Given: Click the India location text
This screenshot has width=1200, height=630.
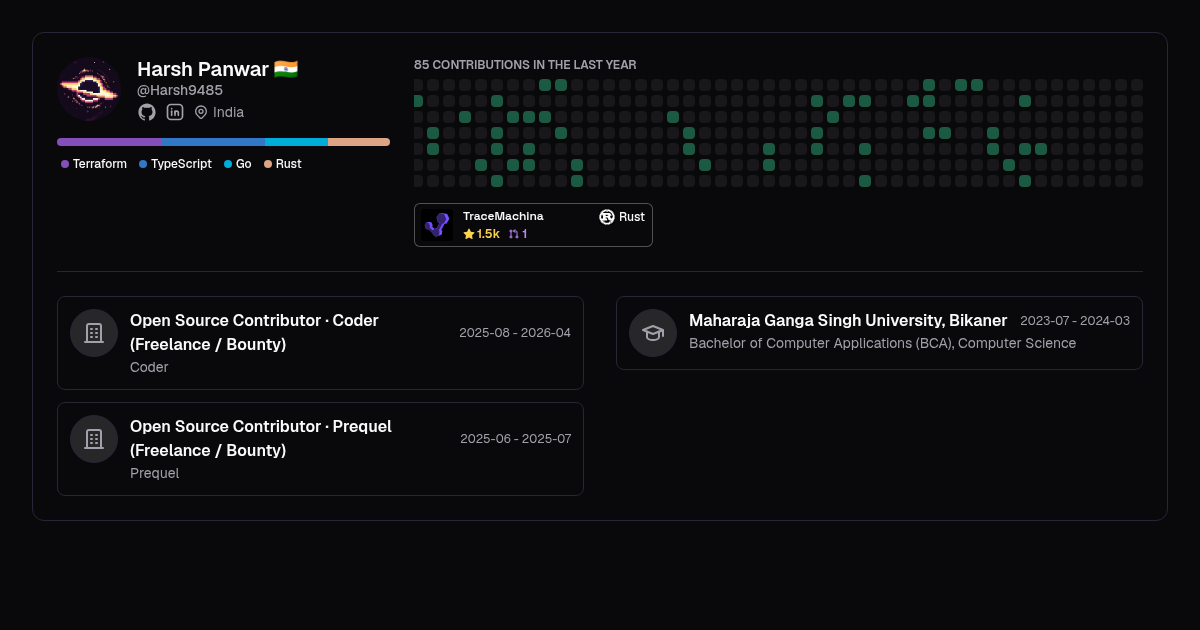Looking at the screenshot, I should pyautogui.click(x=228, y=112).
